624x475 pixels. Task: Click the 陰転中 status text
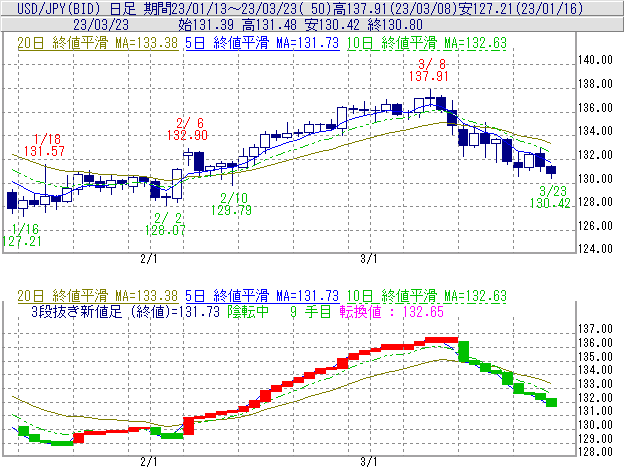[x=248, y=312]
